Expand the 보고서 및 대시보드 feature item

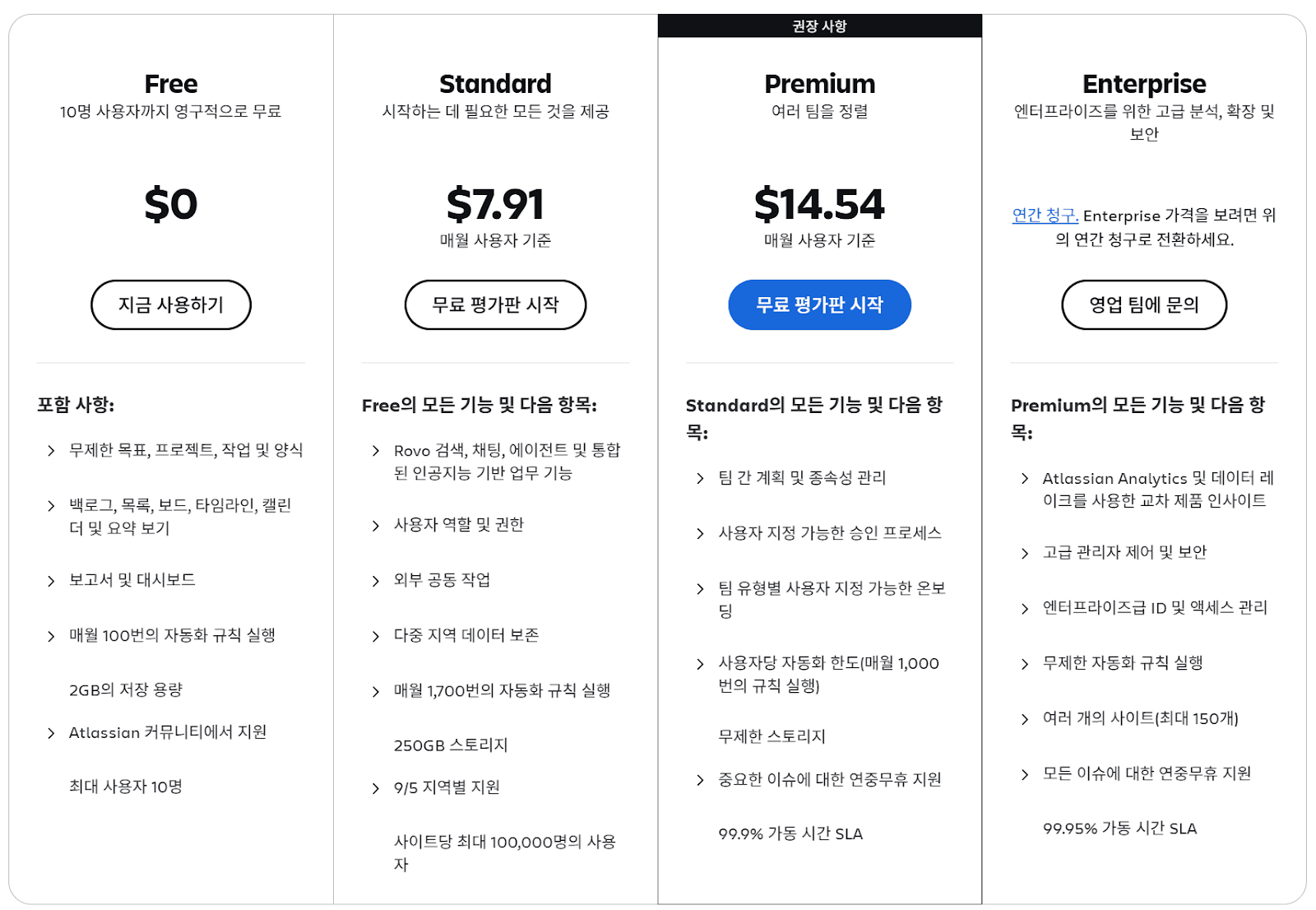click(x=132, y=579)
